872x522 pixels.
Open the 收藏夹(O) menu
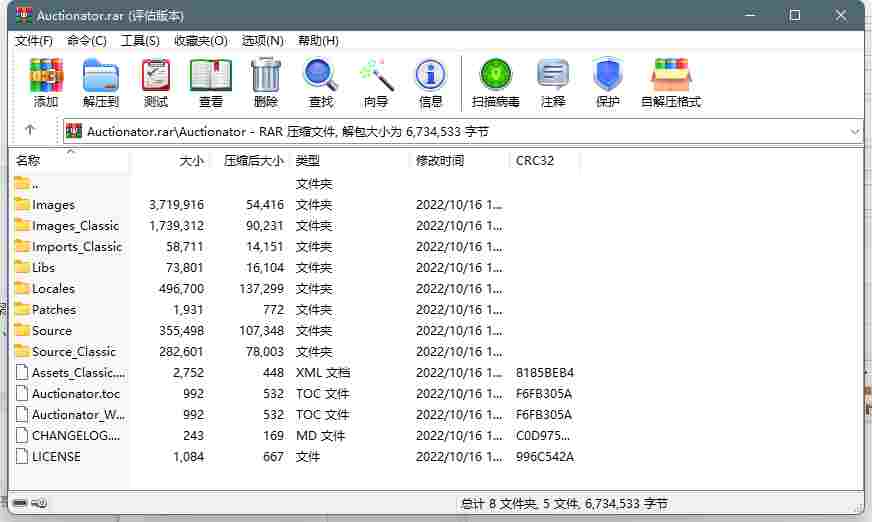[x=201, y=41]
